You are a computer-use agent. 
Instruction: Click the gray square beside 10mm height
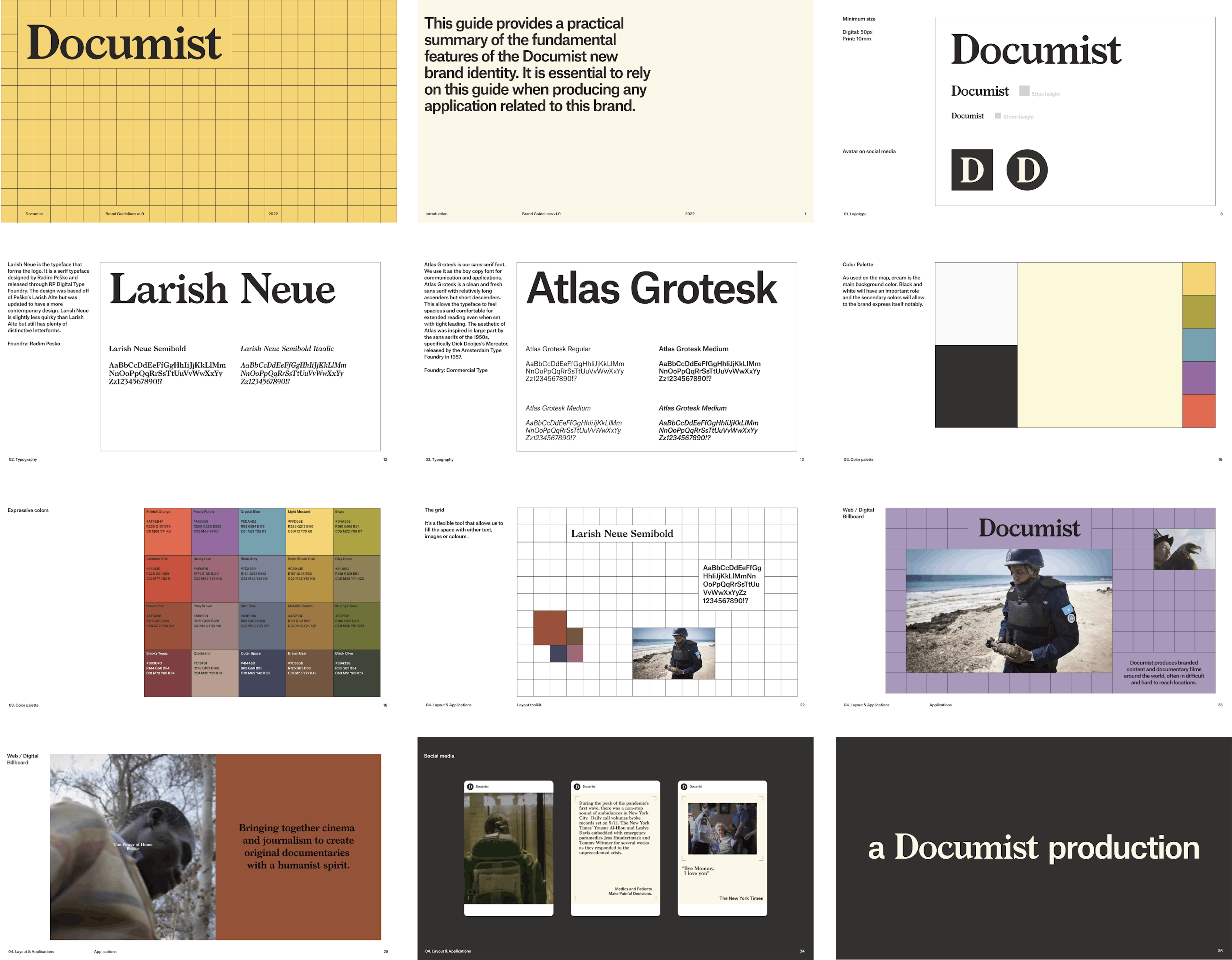coord(998,116)
